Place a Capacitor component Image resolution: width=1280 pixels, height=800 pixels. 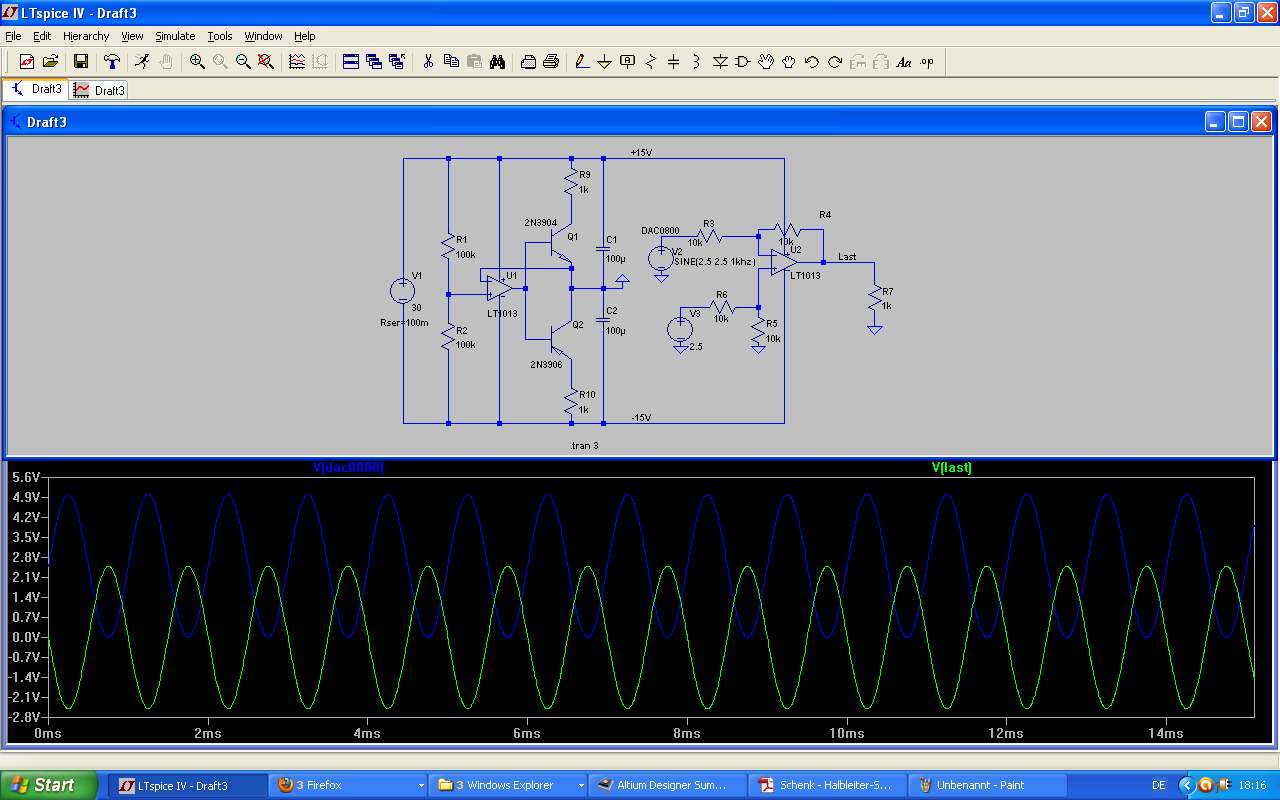[x=674, y=62]
